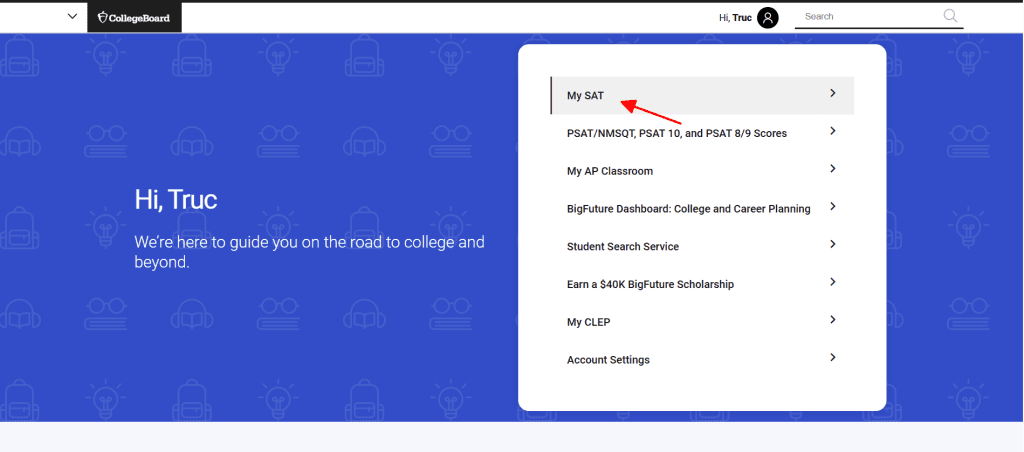
Task: Click the chevron arrow on My SAT row
Action: (x=833, y=93)
